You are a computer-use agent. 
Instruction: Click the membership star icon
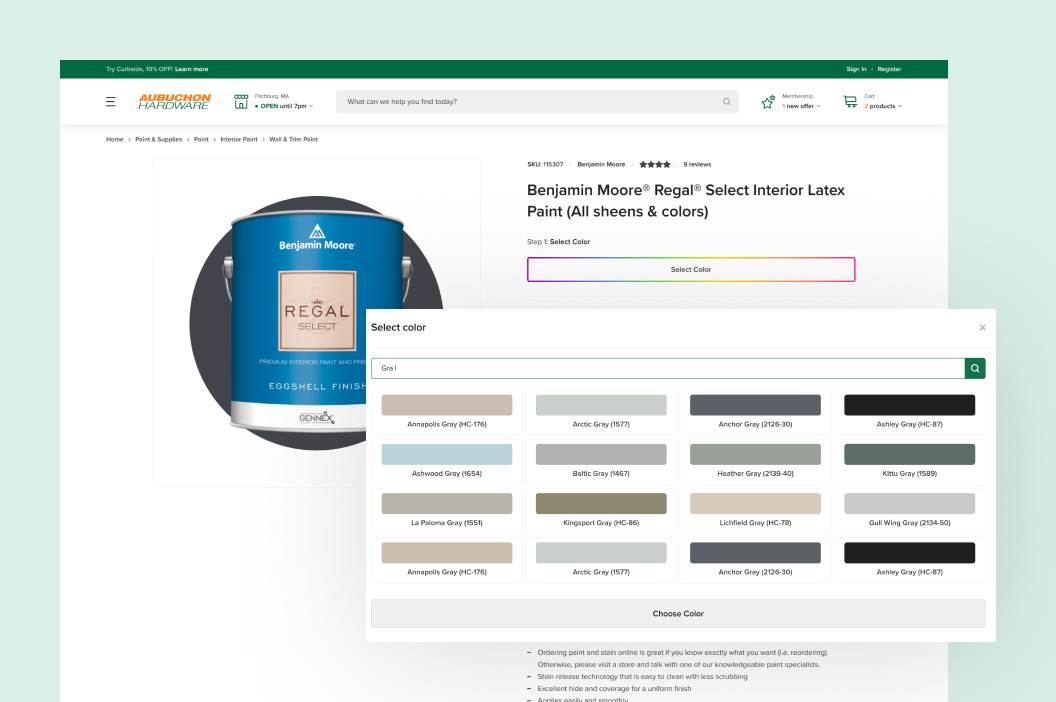point(768,102)
